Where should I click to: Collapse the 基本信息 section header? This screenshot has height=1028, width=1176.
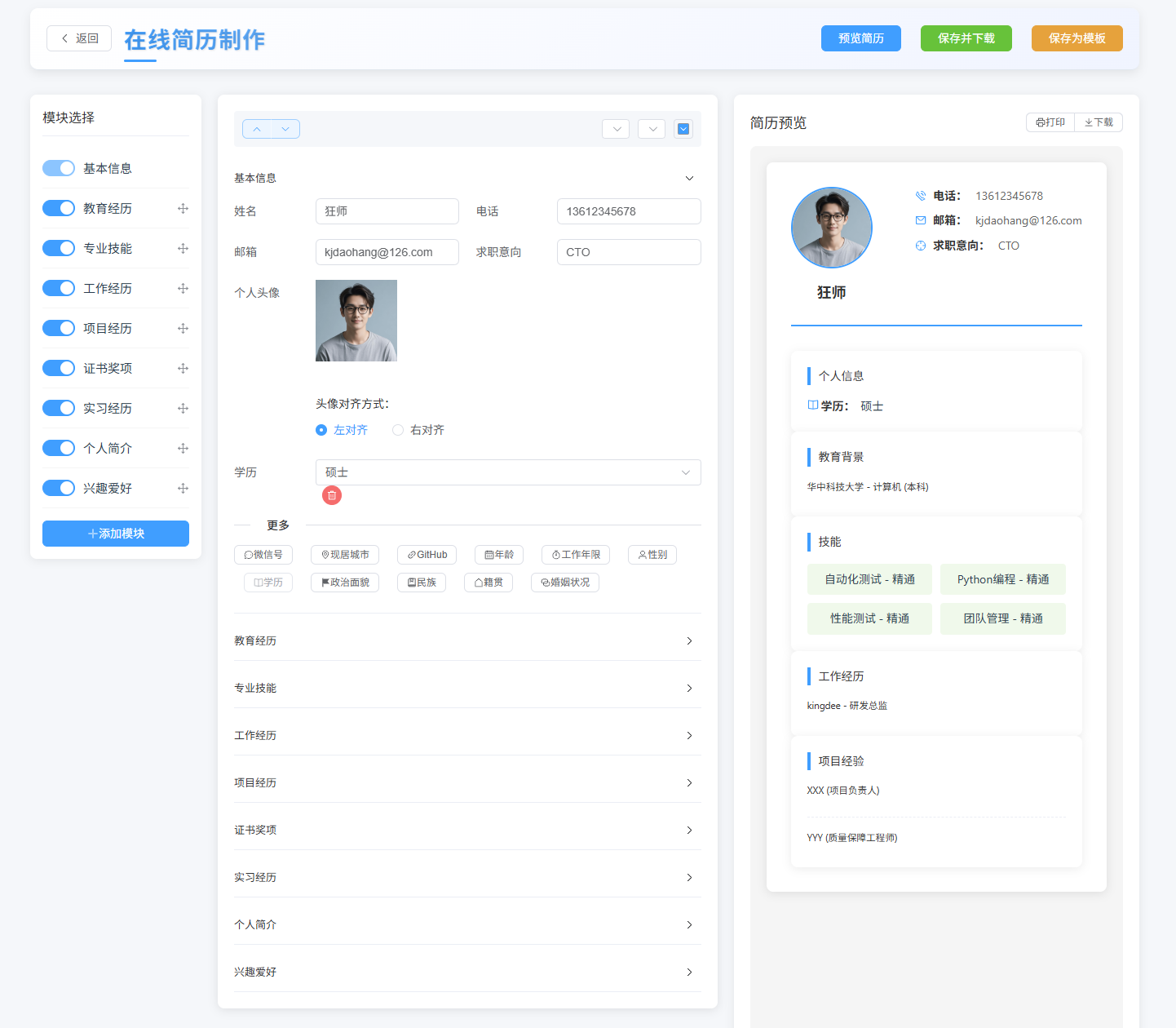[x=689, y=178]
